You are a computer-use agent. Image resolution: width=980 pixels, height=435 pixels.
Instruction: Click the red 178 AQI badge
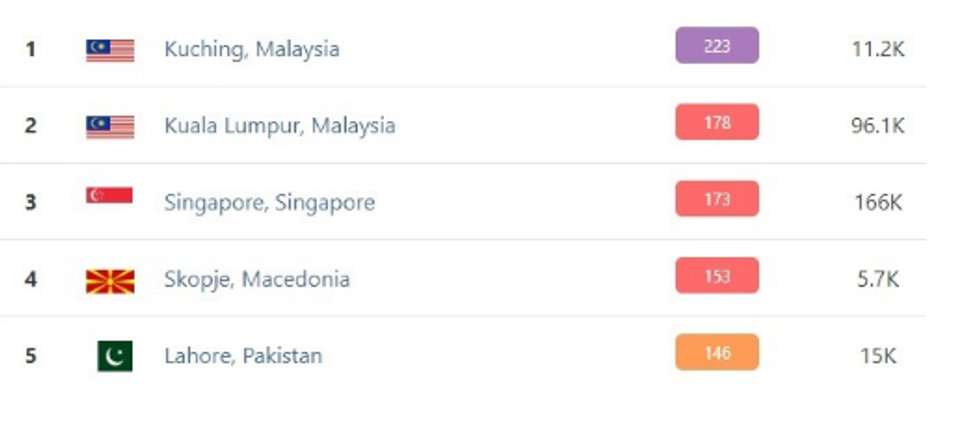[716, 122]
